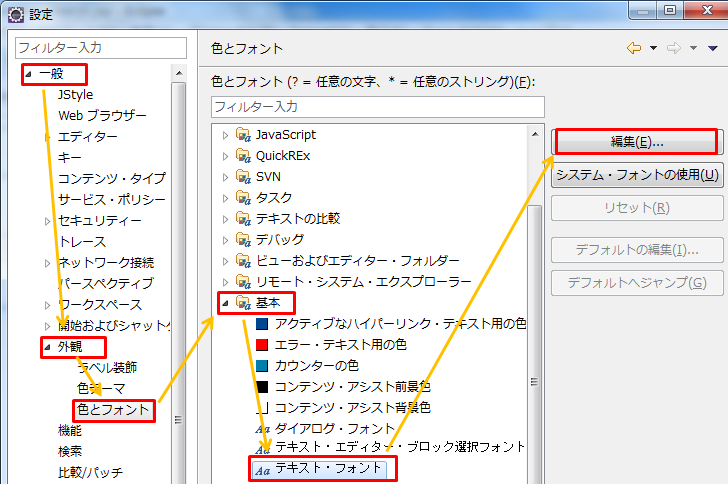Select the black swatch for コンテンツ・アシスト前景色

point(262,386)
